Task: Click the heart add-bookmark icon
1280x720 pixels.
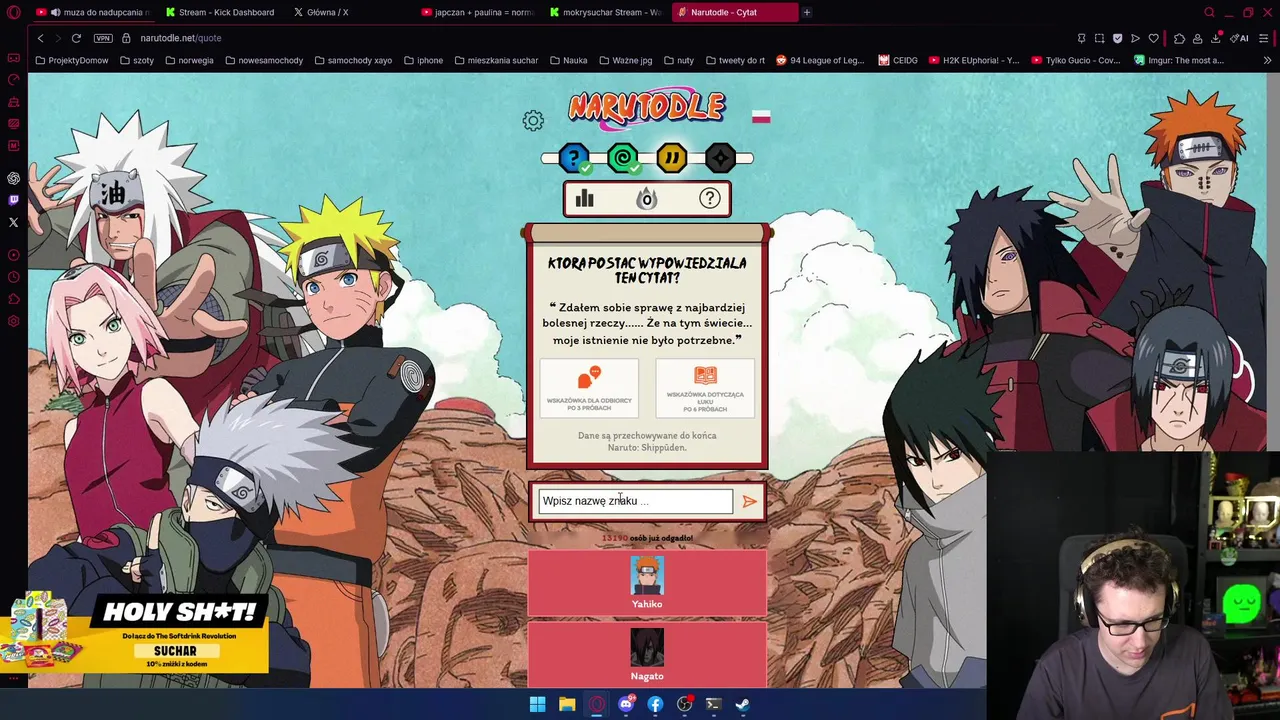Action: 1153,38
